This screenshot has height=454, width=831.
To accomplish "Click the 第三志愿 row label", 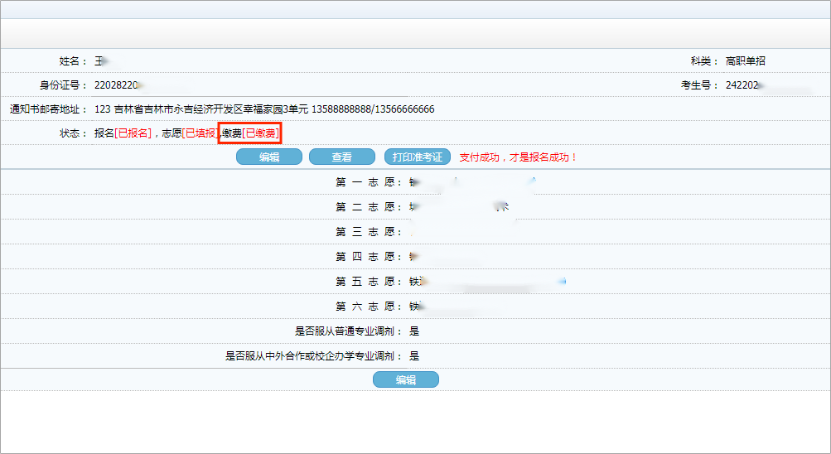I will click(368, 232).
